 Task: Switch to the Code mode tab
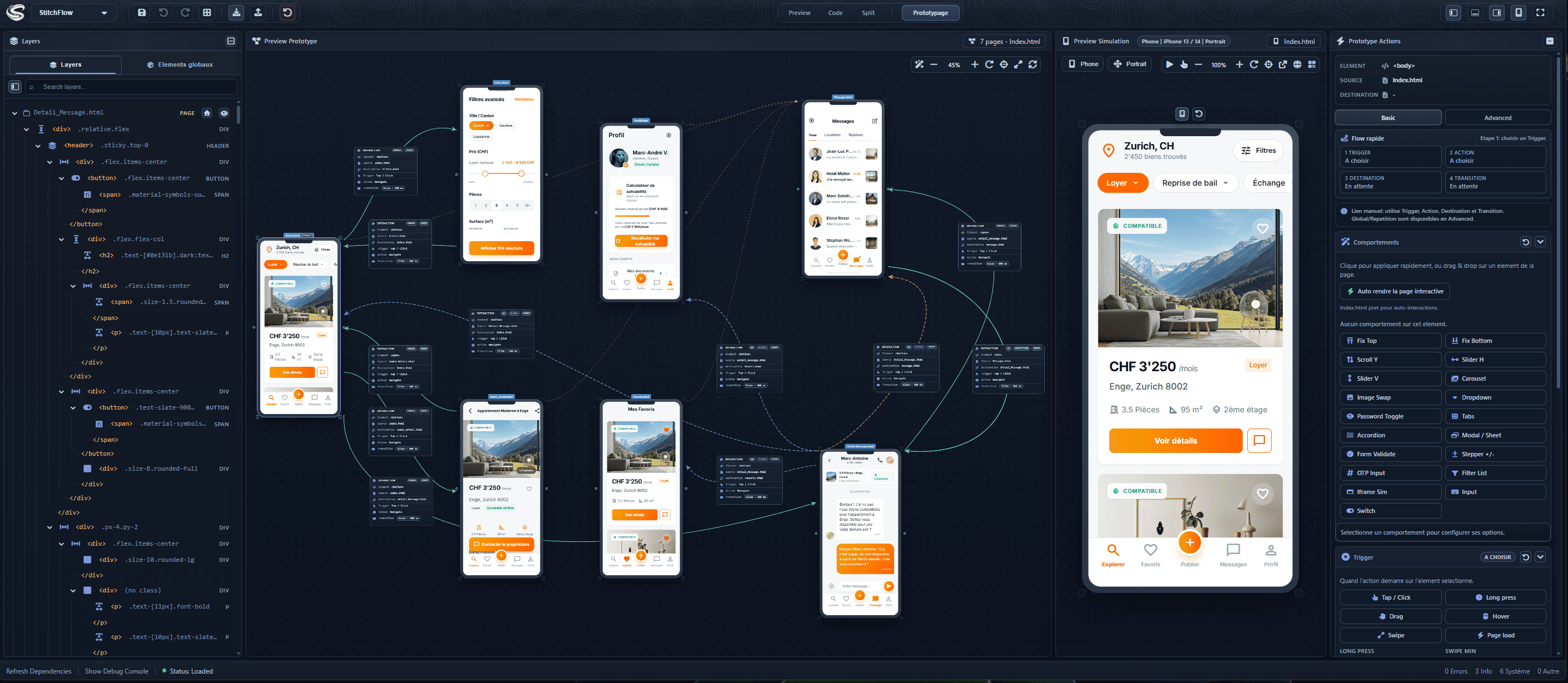(835, 13)
